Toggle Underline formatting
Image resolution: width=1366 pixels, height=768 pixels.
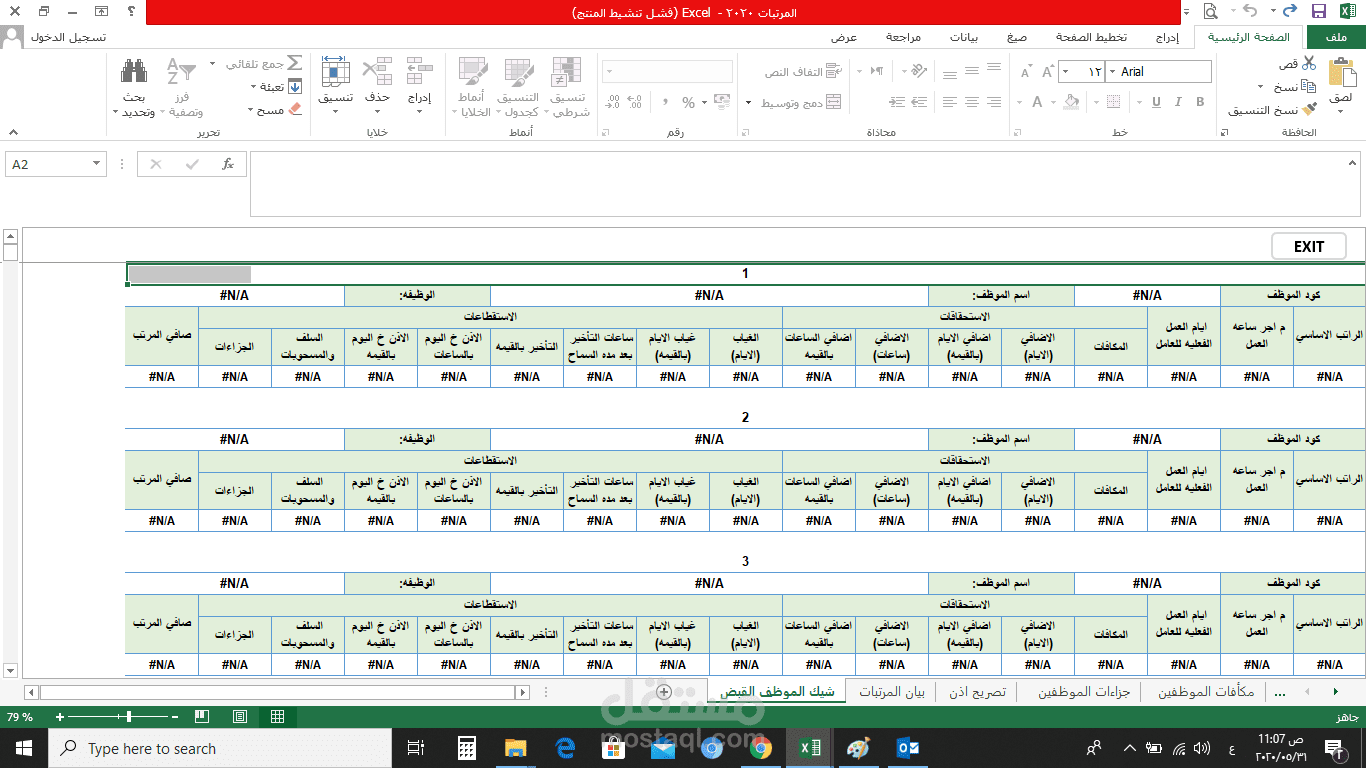(1157, 102)
